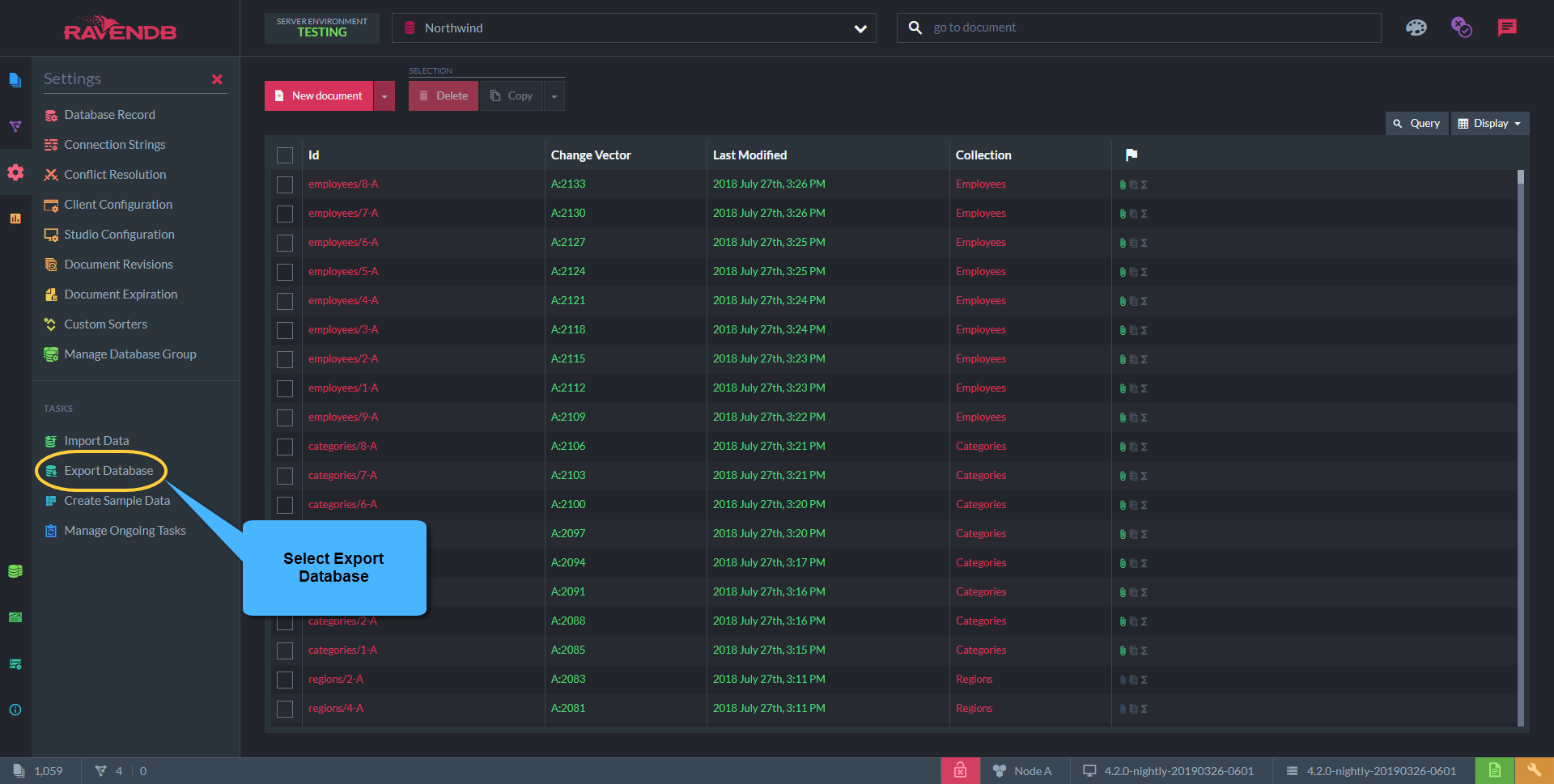The image size is (1554, 784).
Task: Click the New document button
Action: [x=319, y=95]
